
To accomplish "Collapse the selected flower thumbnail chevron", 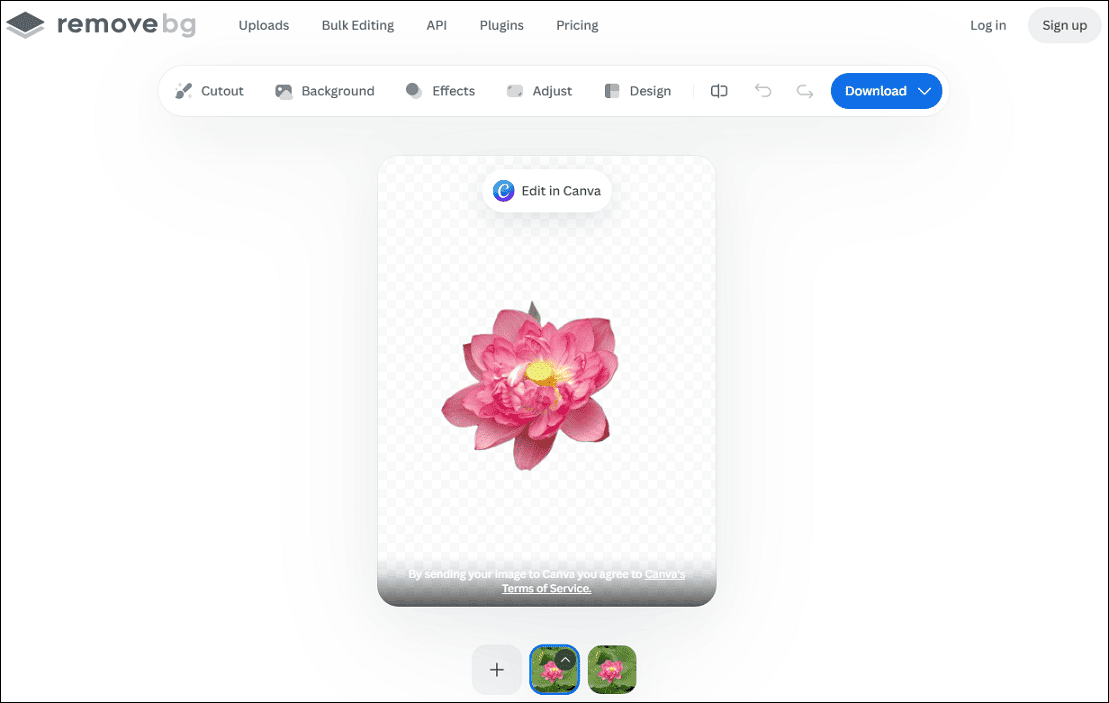I will click(x=566, y=660).
